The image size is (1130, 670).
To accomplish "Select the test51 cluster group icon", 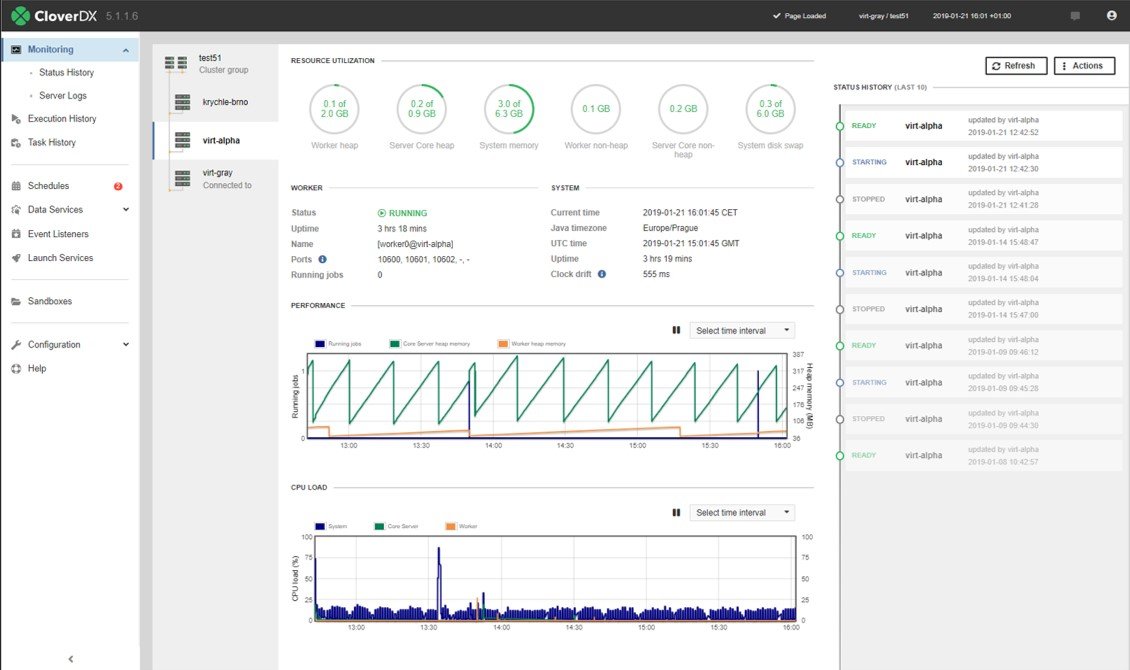I will pyautogui.click(x=175, y=63).
